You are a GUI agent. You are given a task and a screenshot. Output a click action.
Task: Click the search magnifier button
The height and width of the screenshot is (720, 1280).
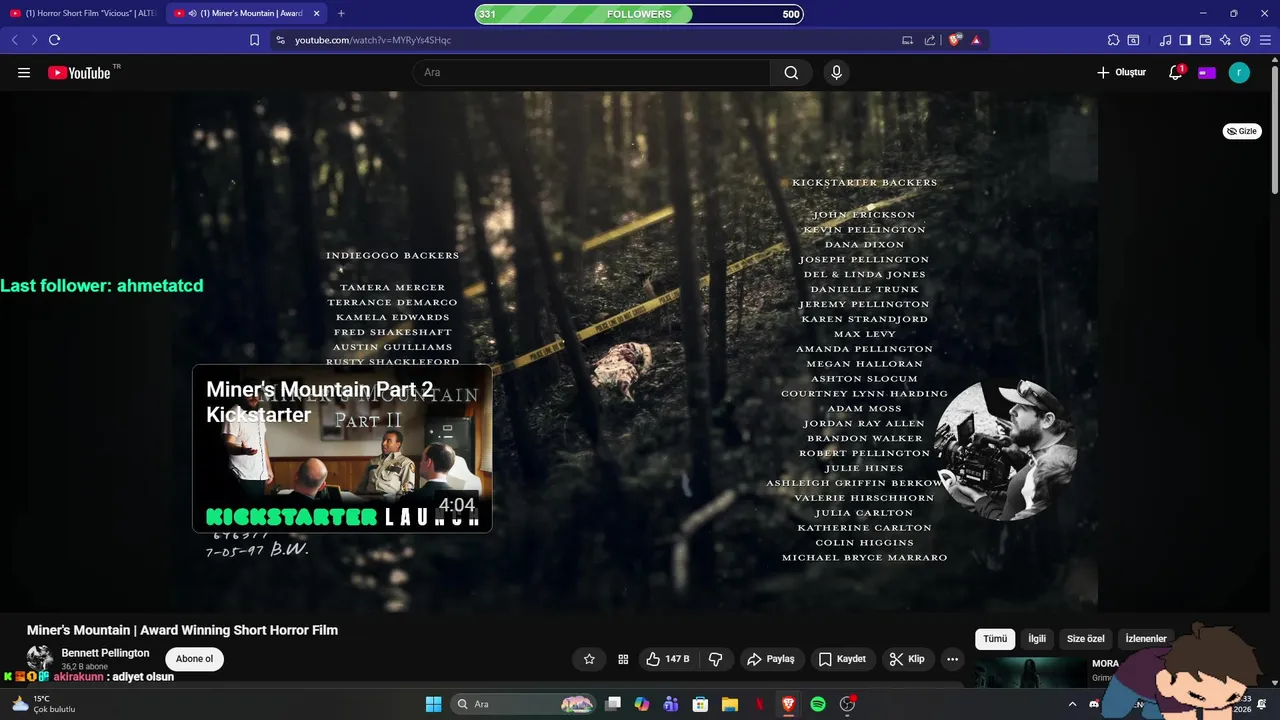click(x=791, y=73)
